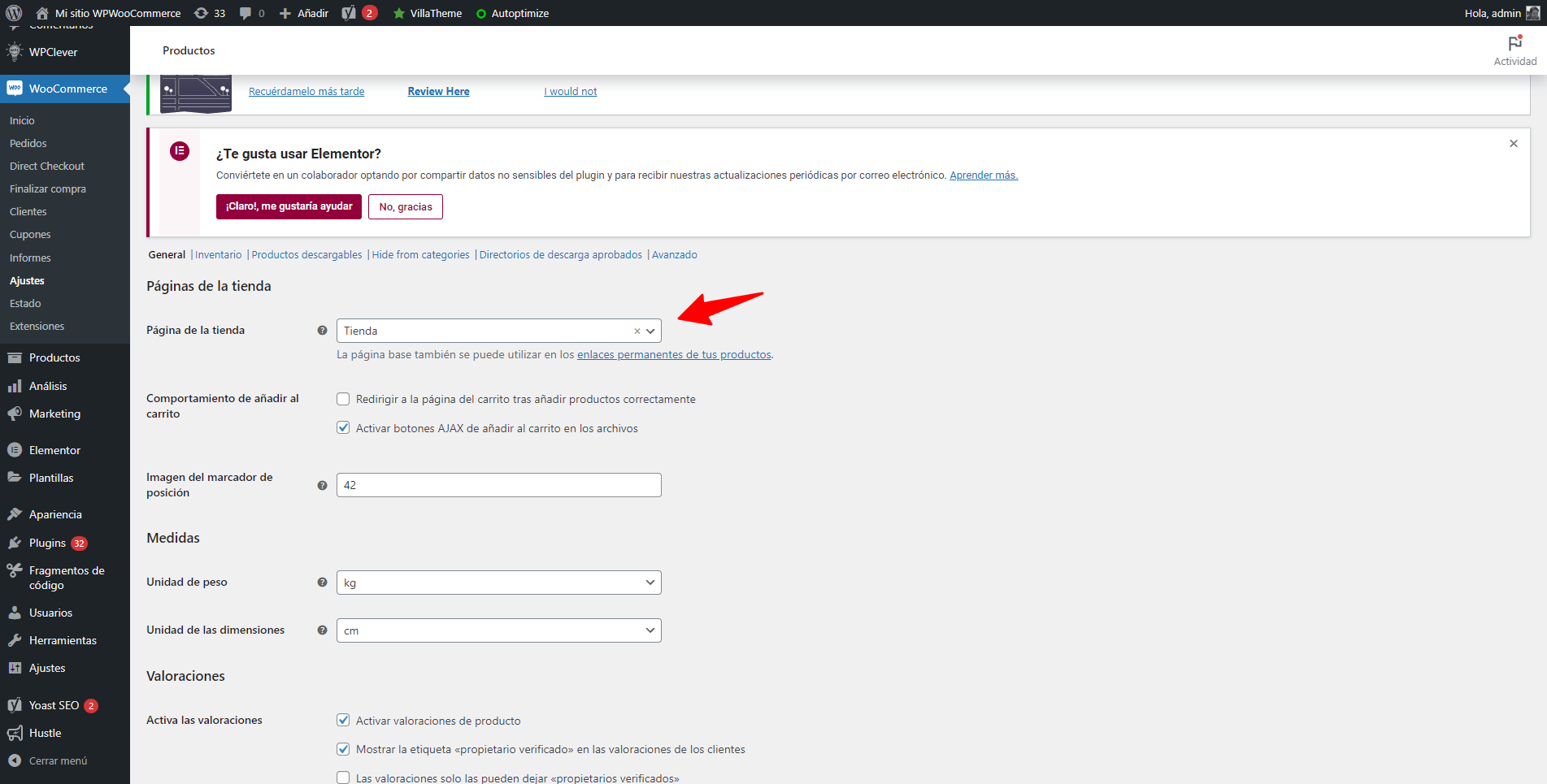This screenshot has height=784, width=1547.
Task: Open Extensiones in the WooCommerce submenu
Action: click(37, 326)
